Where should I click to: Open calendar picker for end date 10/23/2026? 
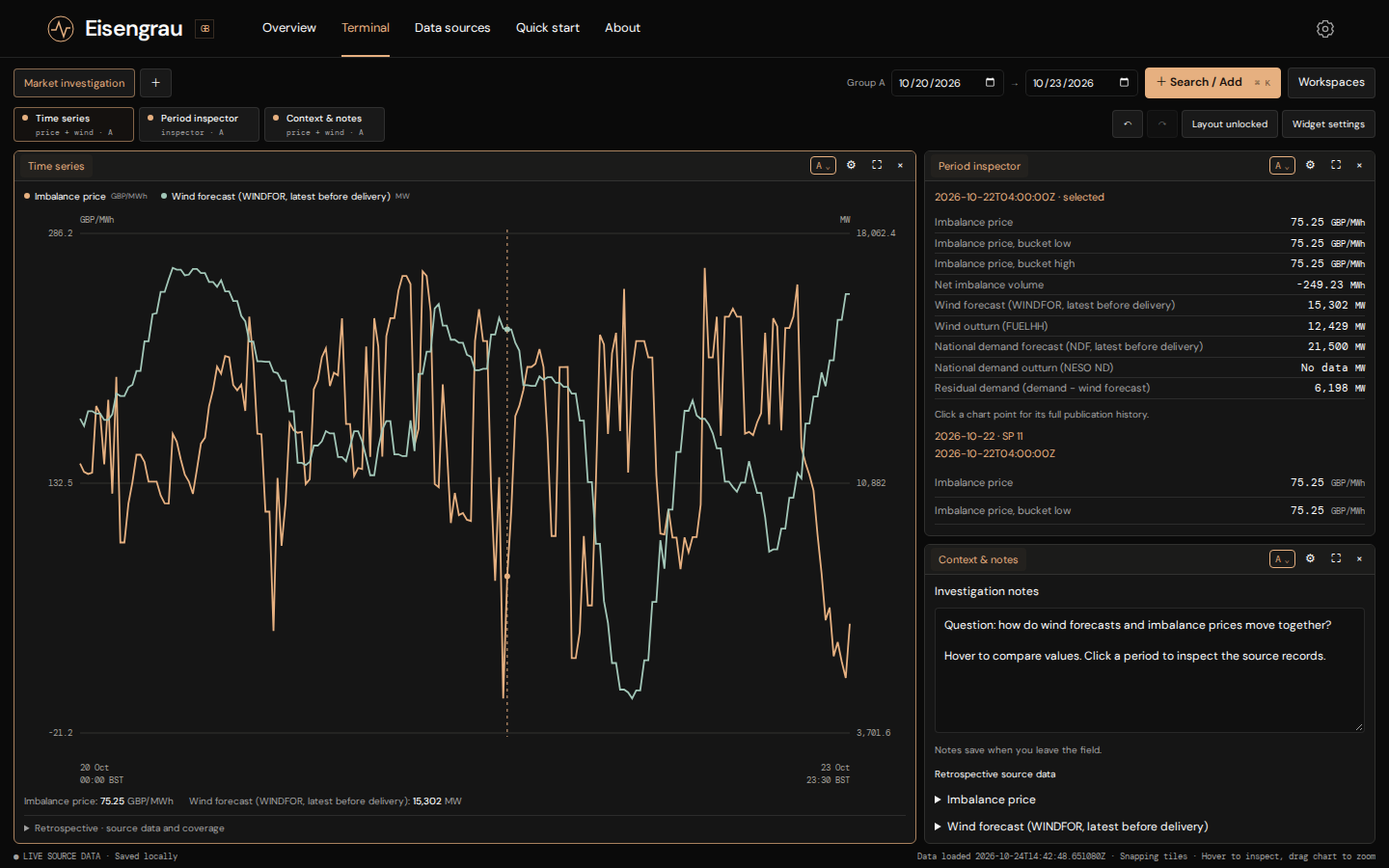tap(1124, 83)
